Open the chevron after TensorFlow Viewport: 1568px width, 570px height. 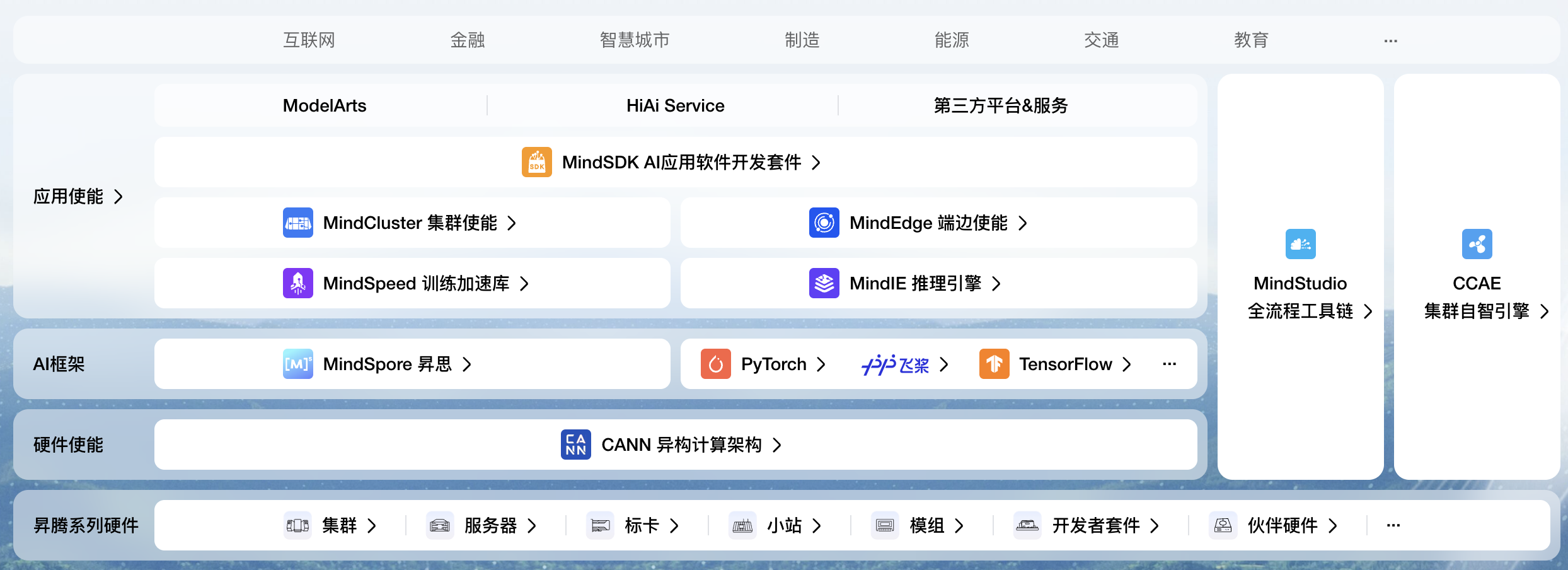coord(1127,364)
